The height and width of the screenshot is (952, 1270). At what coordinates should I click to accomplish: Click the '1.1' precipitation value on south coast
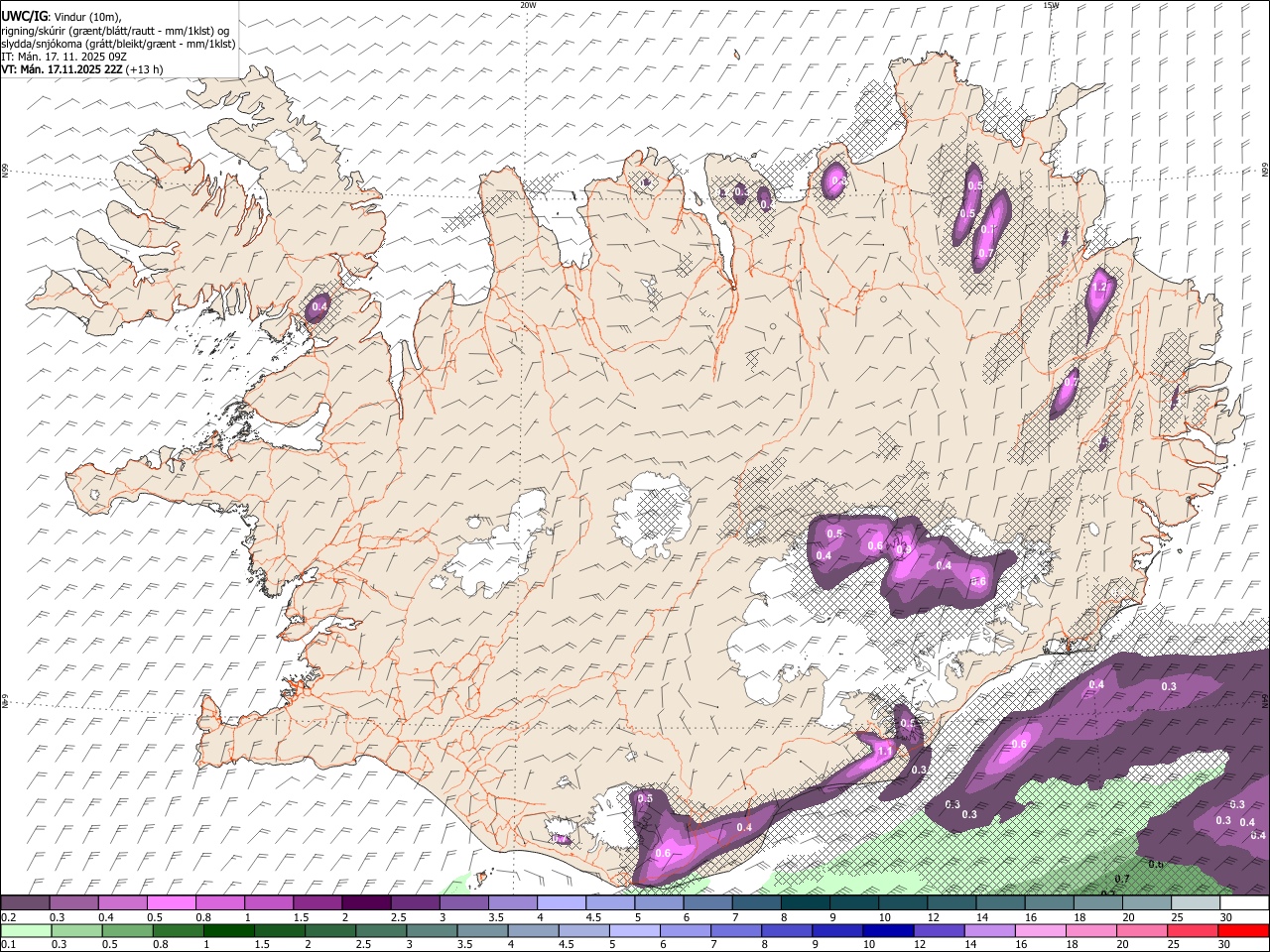pyautogui.click(x=885, y=752)
